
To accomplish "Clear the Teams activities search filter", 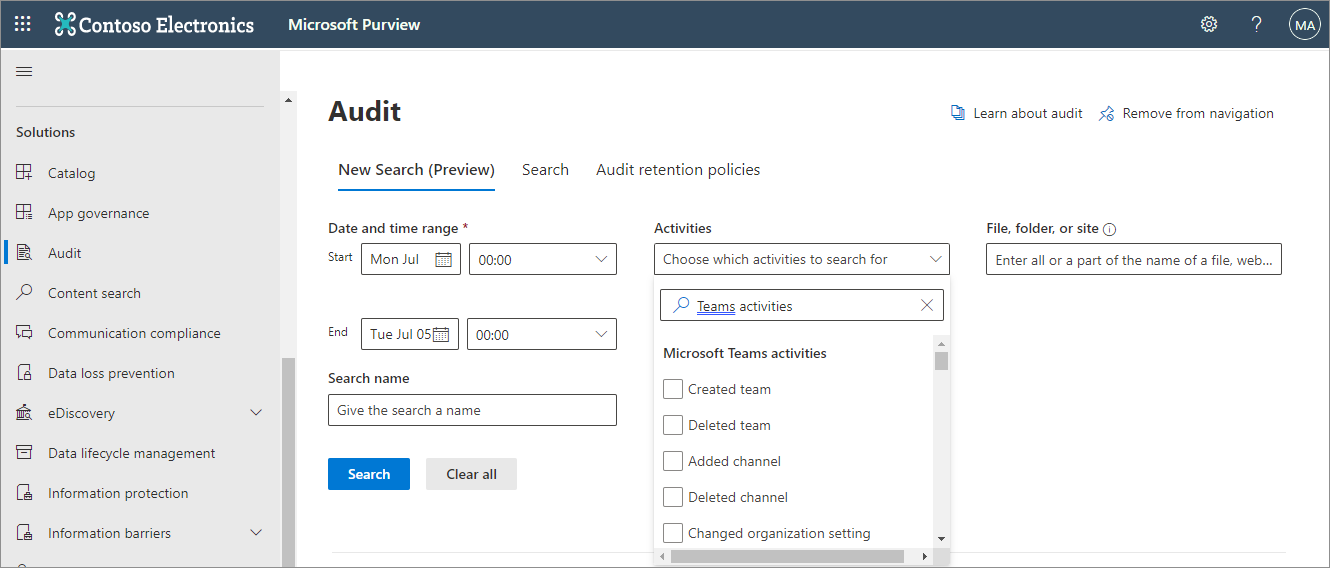I will click(927, 306).
